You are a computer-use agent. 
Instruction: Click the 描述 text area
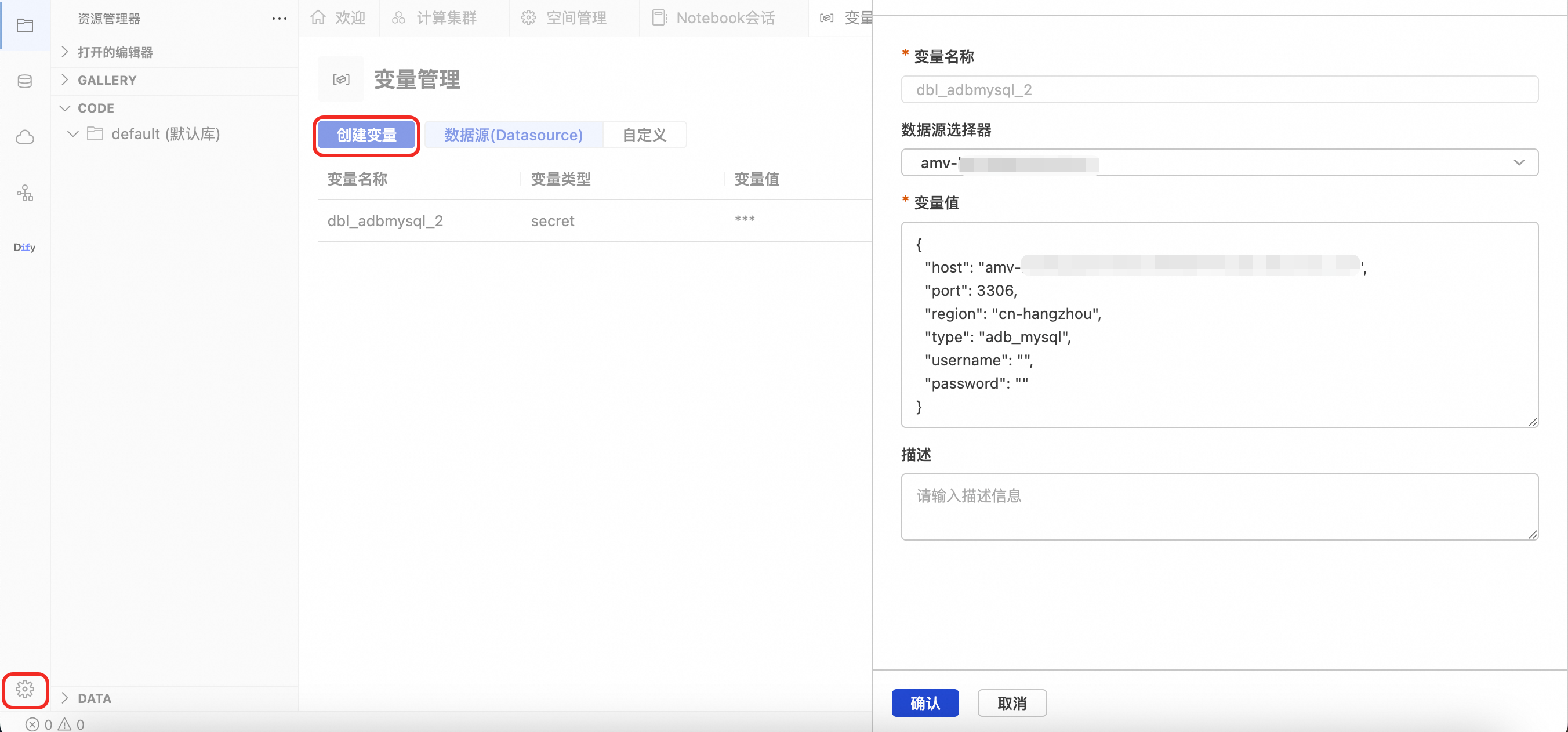click(x=1219, y=507)
